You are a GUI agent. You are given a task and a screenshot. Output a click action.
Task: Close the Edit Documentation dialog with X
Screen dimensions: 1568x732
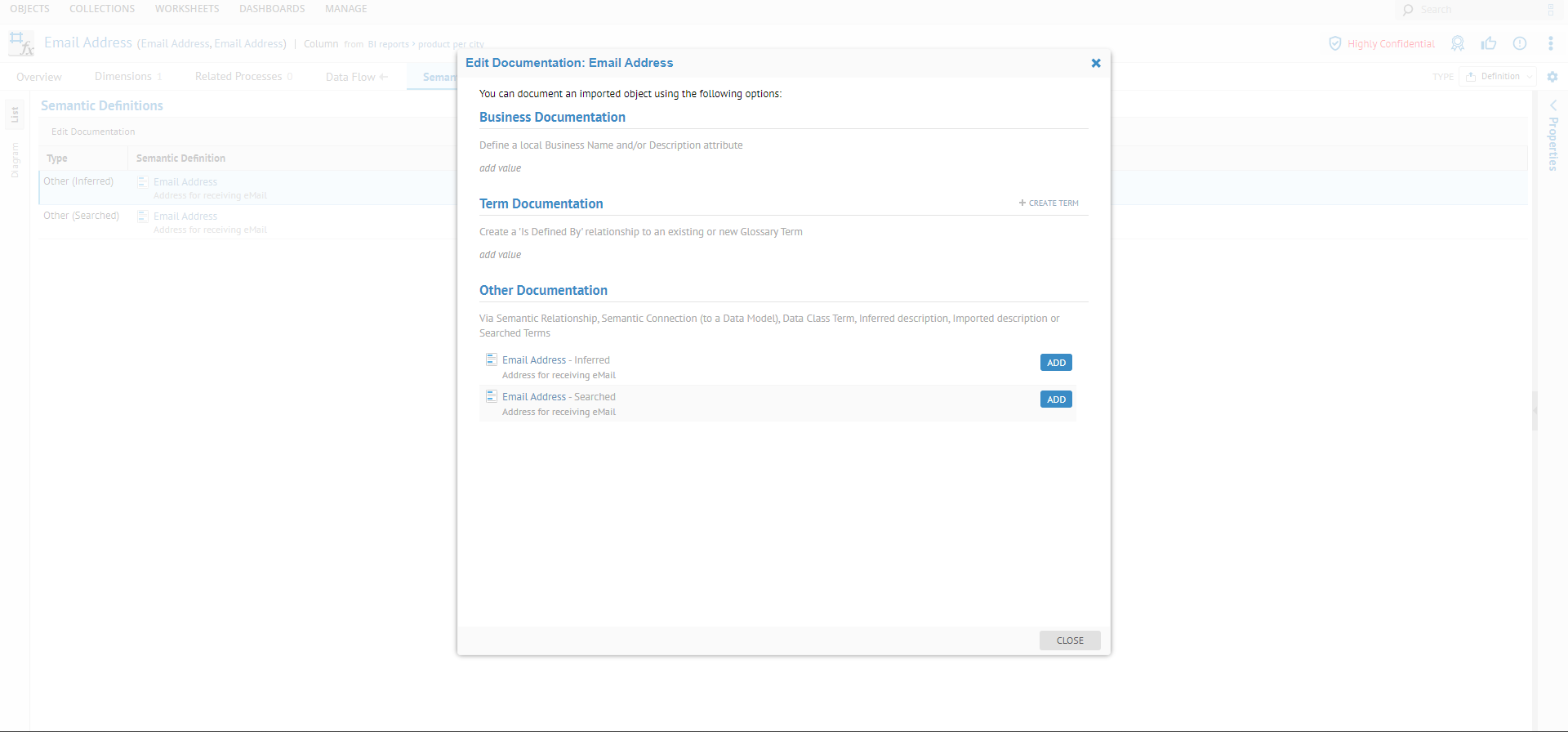click(1096, 63)
